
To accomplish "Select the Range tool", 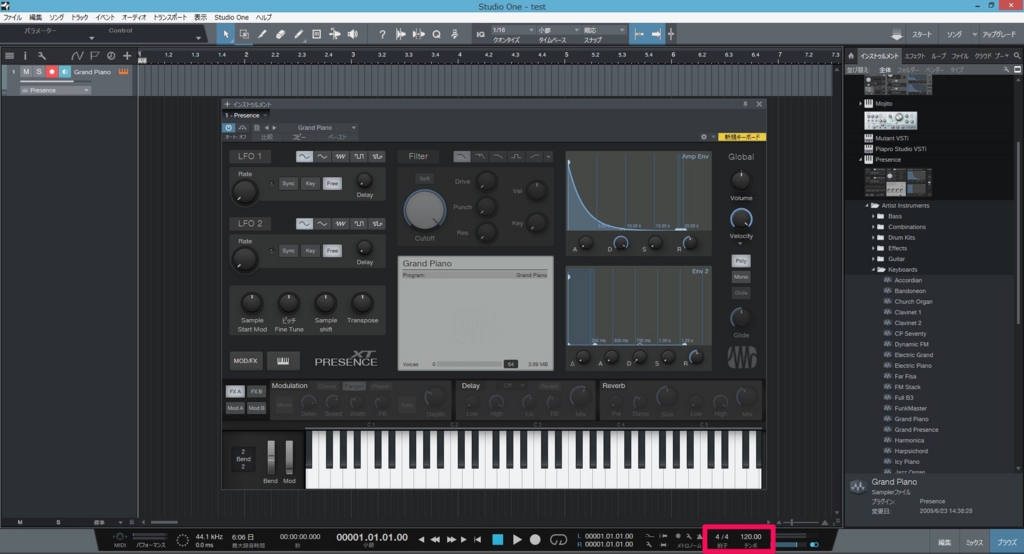I will click(244, 35).
